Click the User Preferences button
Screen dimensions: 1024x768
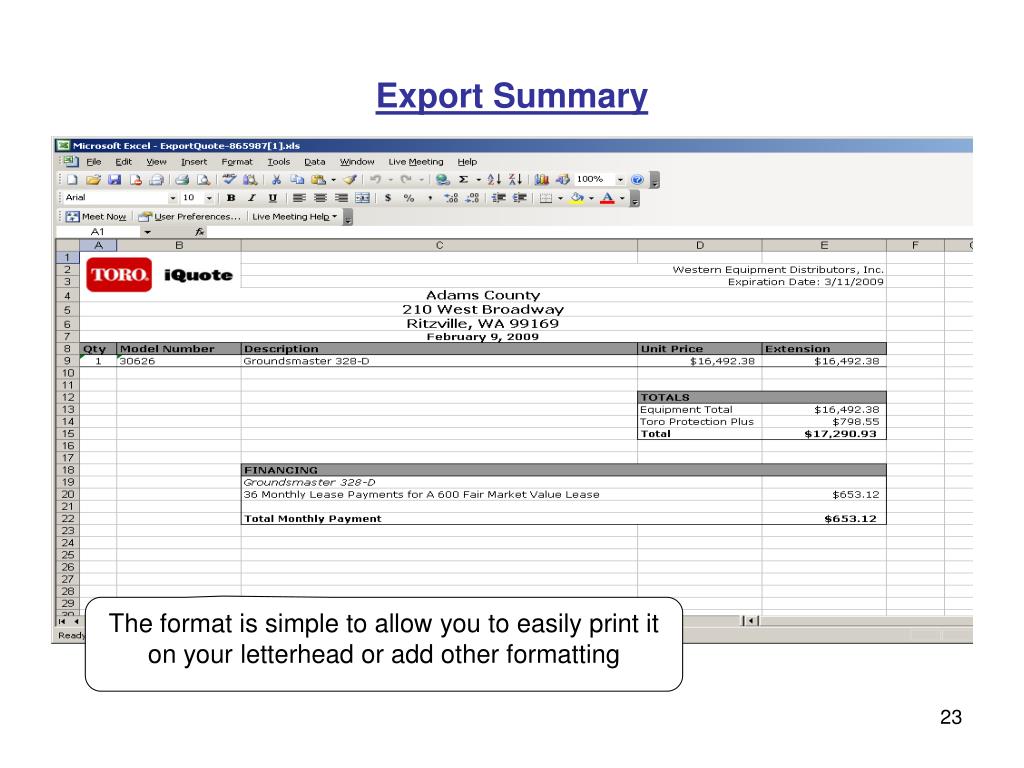(x=190, y=217)
